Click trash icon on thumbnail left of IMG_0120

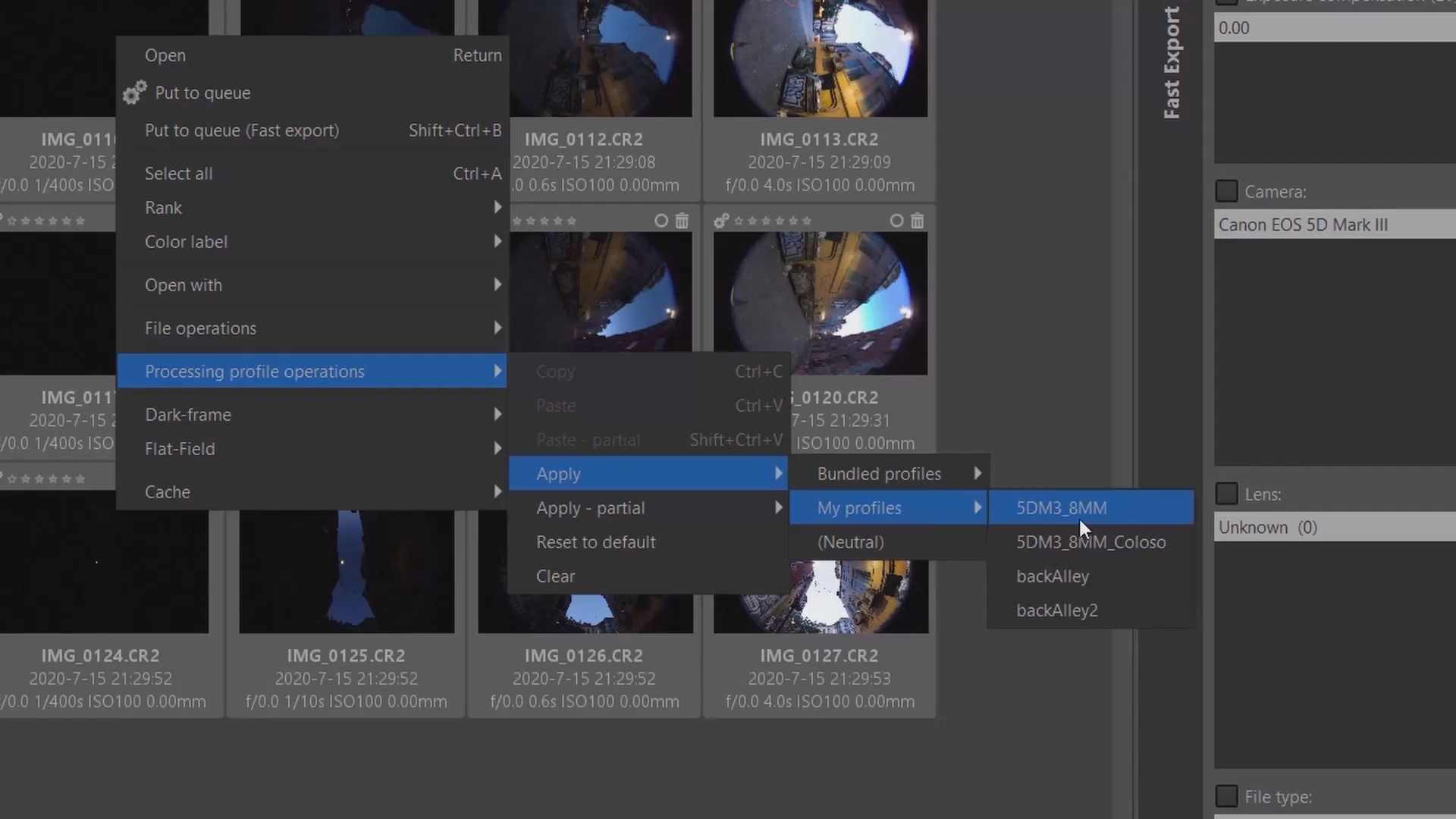(x=682, y=221)
